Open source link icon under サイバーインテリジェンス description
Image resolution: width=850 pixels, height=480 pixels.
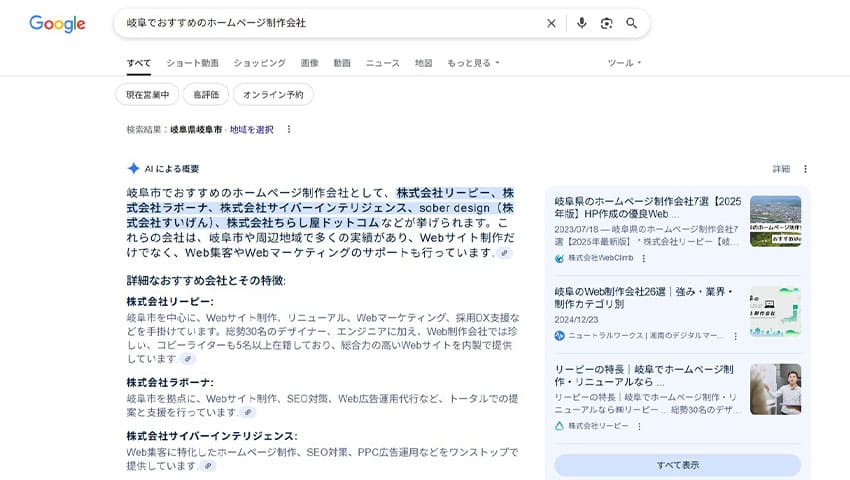pyautogui.click(x=208, y=465)
